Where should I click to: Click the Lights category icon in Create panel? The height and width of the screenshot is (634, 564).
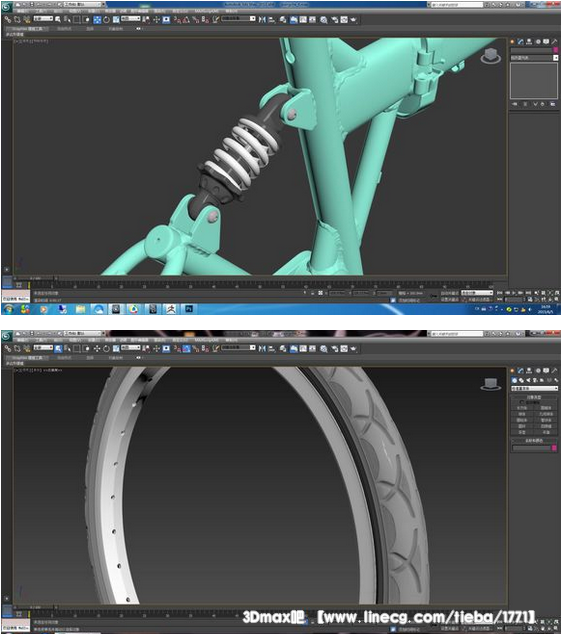pyautogui.click(x=528, y=380)
